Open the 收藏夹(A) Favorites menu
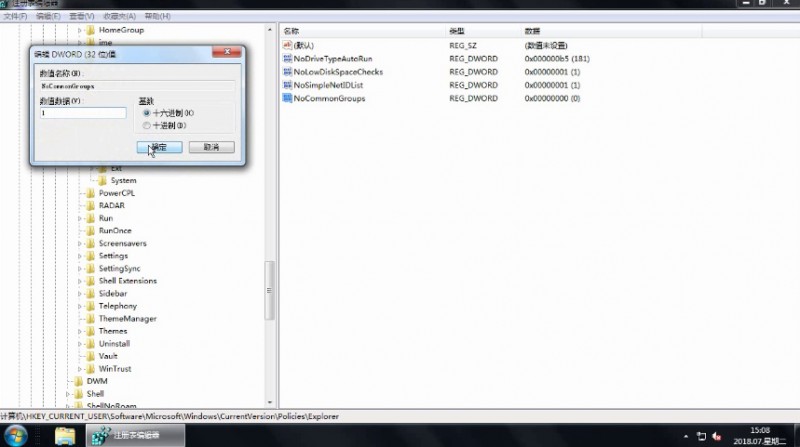This screenshot has width=800, height=447. point(119,16)
